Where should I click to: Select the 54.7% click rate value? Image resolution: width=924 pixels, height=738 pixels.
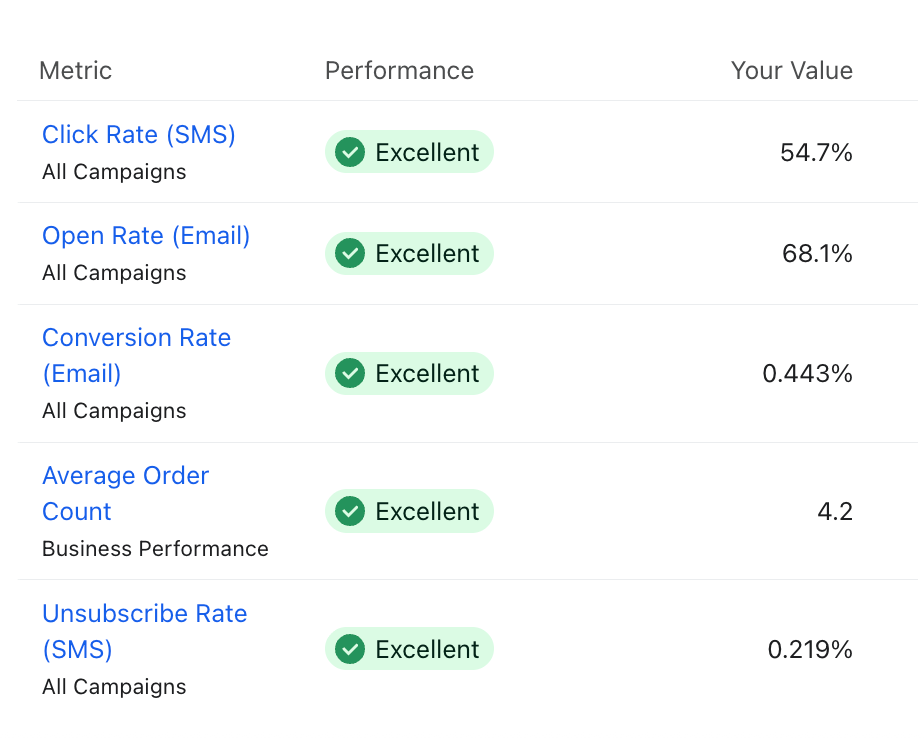(x=816, y=153)
